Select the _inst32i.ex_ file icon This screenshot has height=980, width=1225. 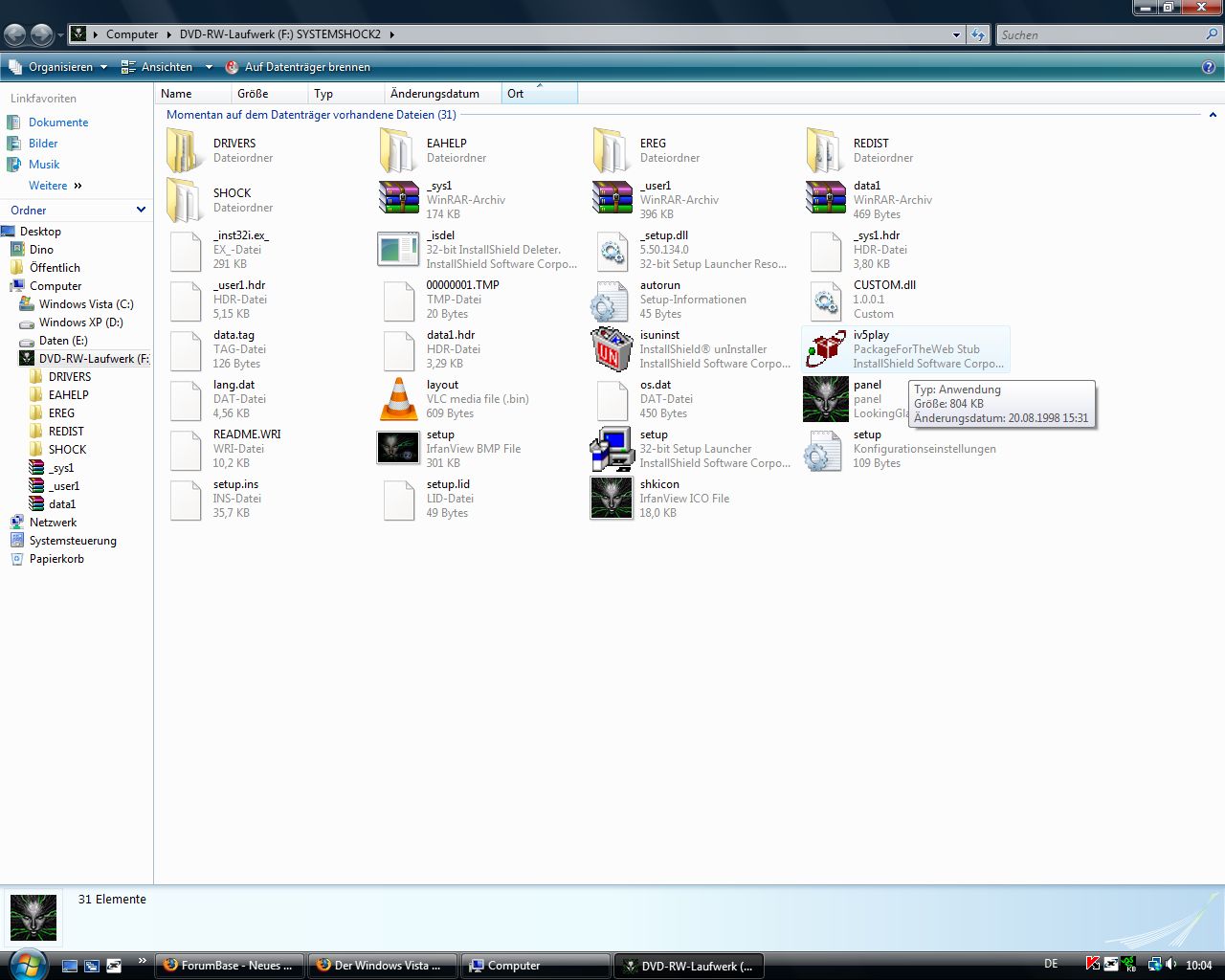pos(186,251)
